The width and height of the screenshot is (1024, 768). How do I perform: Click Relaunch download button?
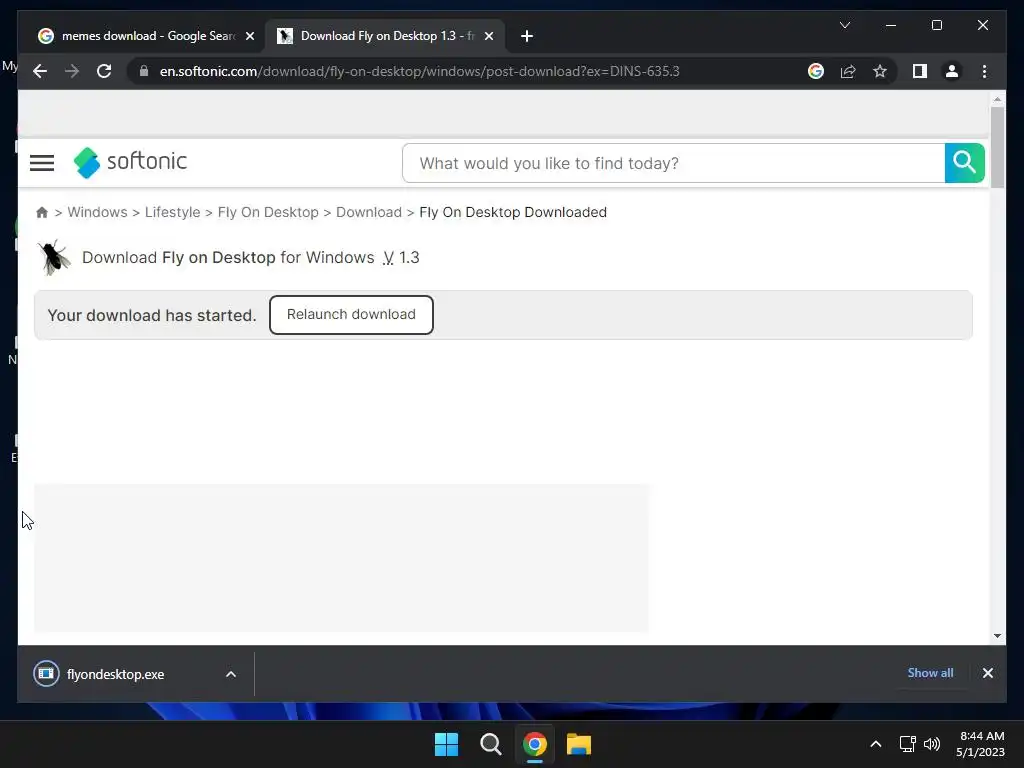pyautogui.click(x=351, y=315)
